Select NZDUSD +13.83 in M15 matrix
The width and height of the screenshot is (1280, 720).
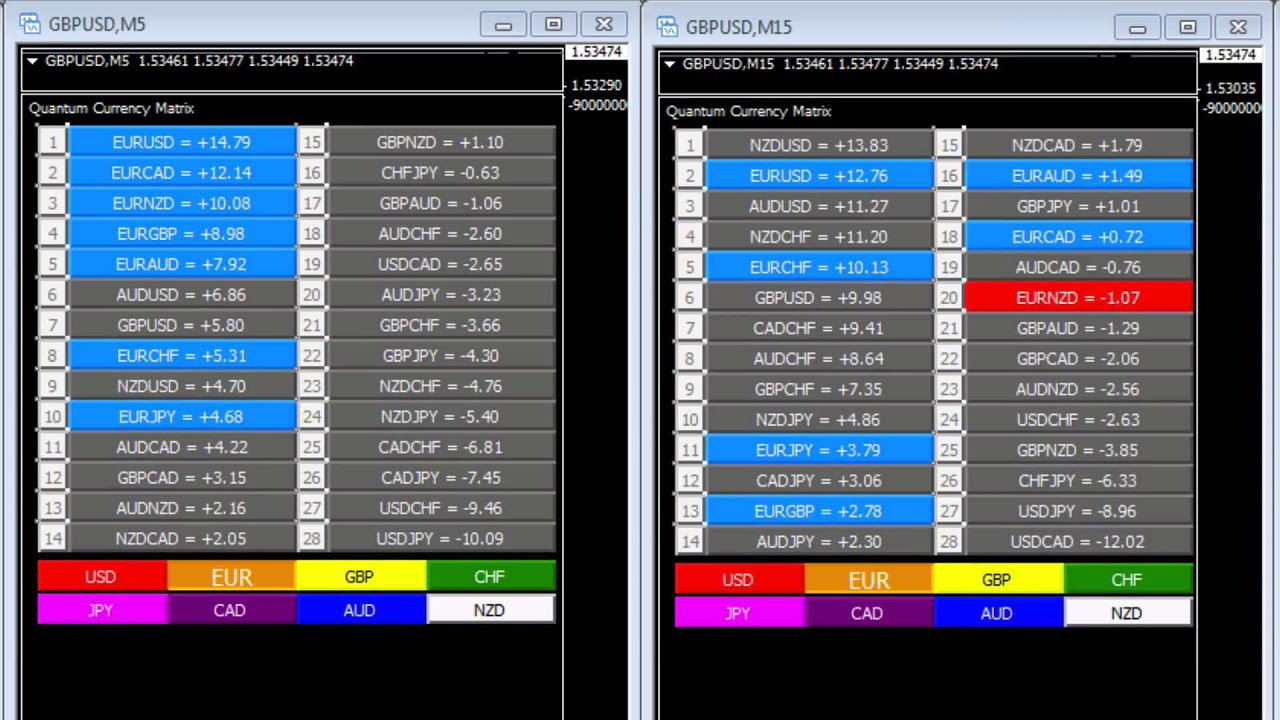819,146
